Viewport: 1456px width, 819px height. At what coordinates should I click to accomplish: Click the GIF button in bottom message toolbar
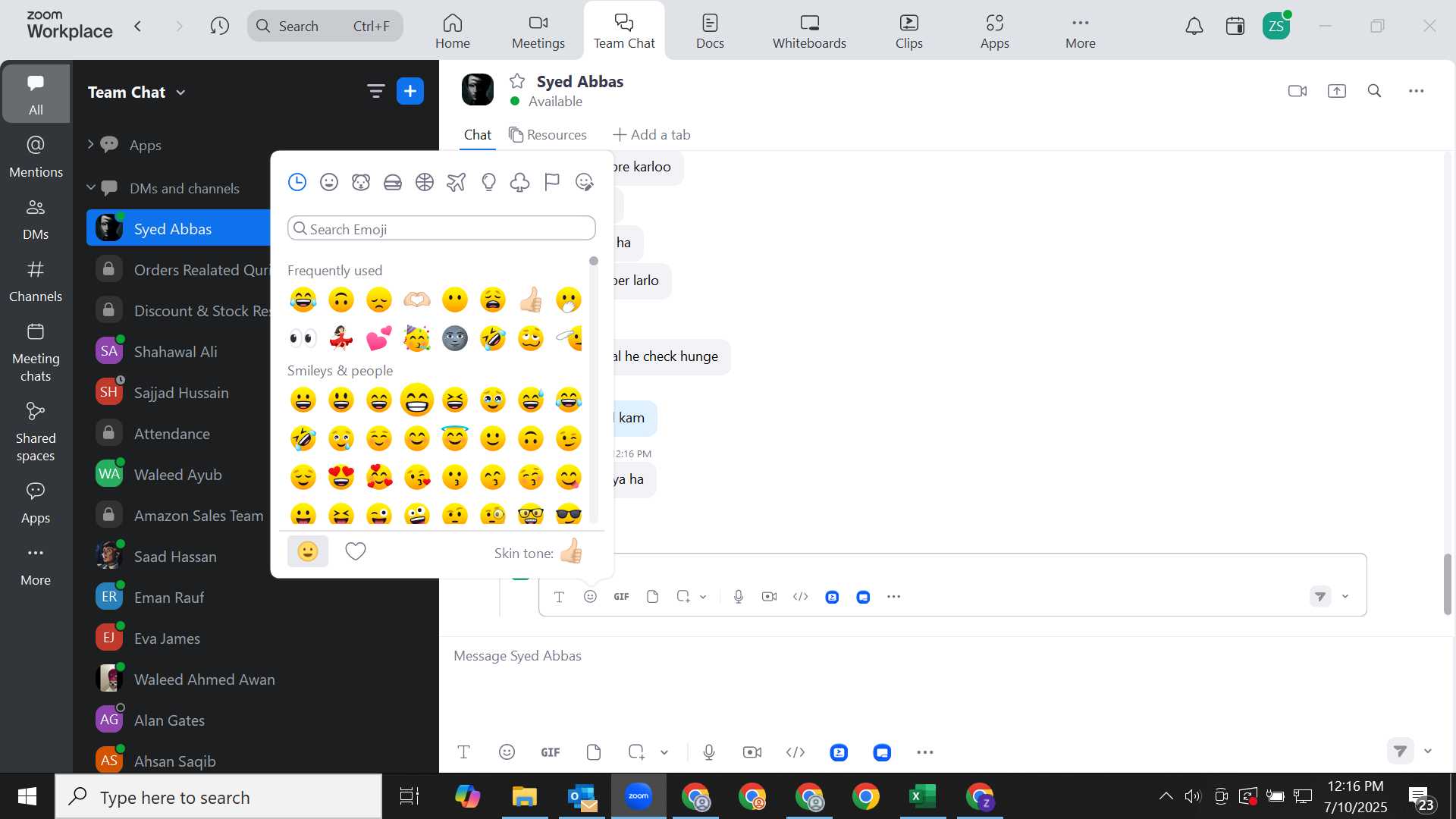click(x=551, y=752)
